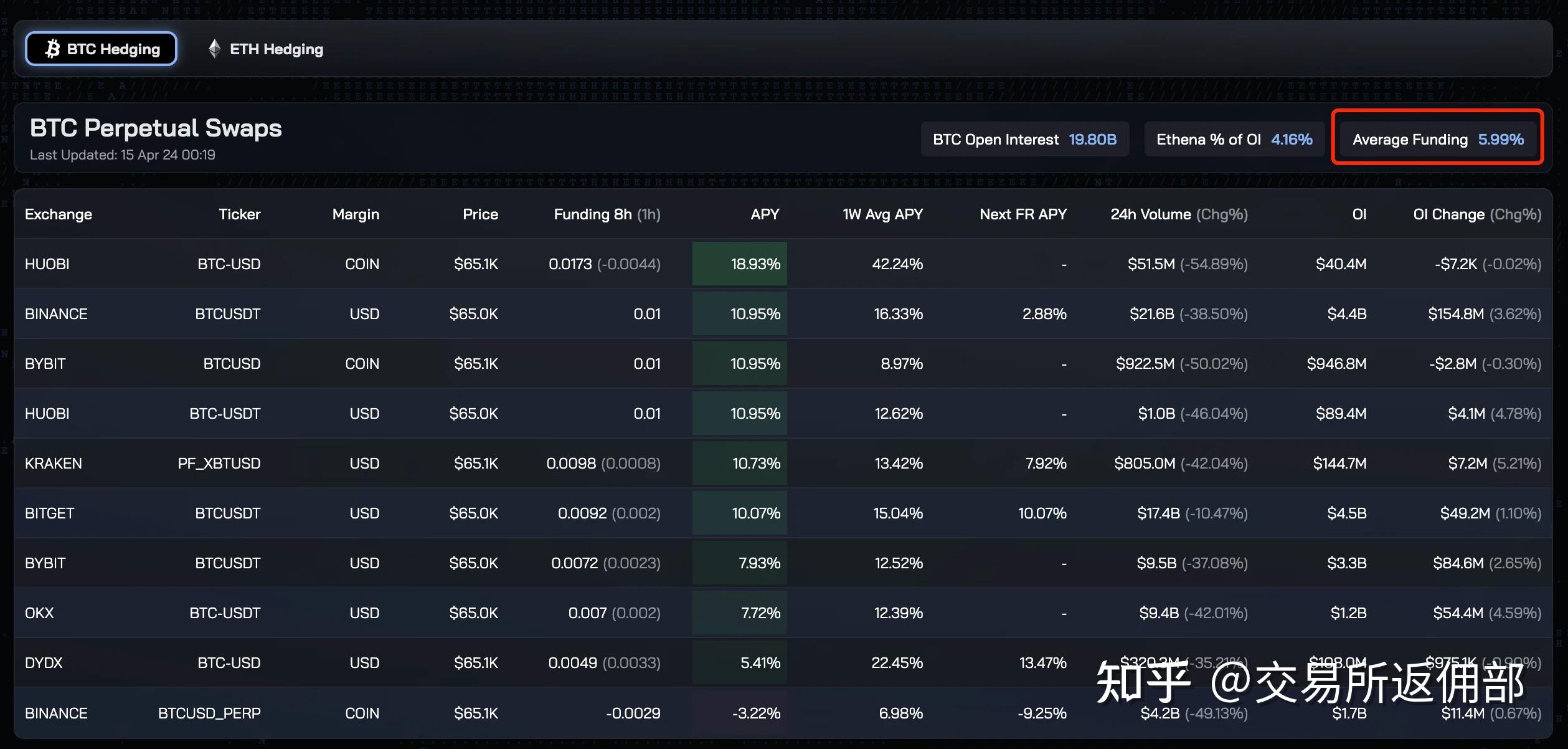This screenshot has width=1568, height=749.
Task: Click the $4.5B open interest cell
Action: click(1347, 513)
